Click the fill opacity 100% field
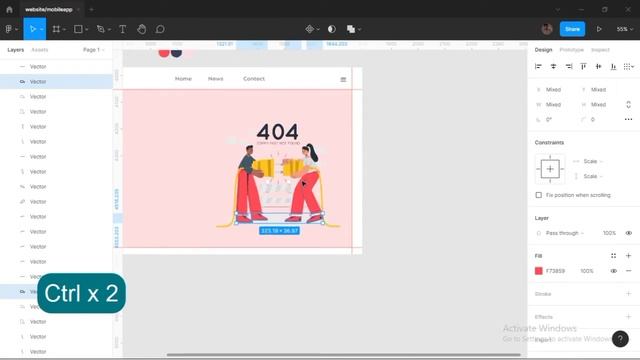 tap(587, 271)
